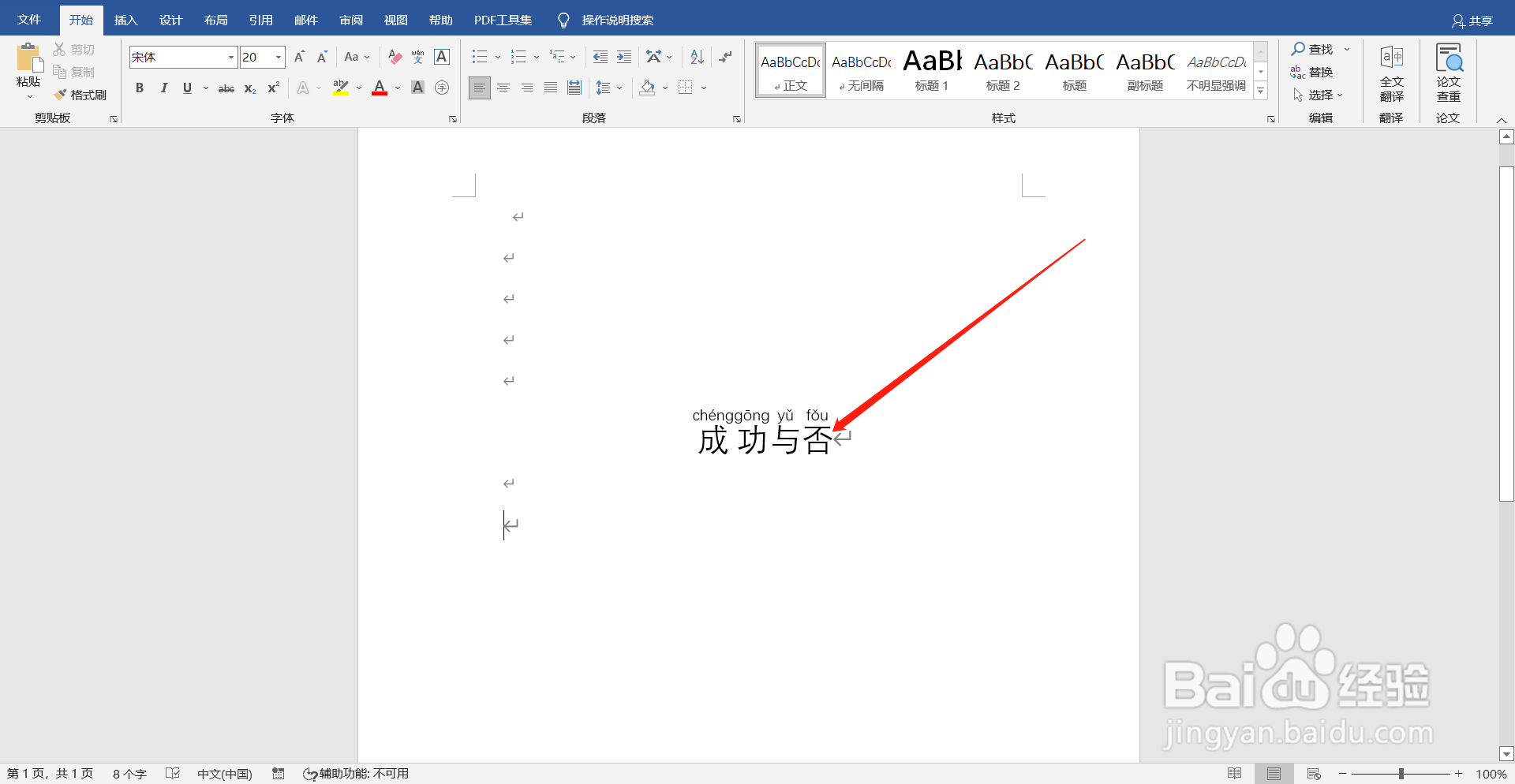Expand bullet list options arrow

(498, 57)
